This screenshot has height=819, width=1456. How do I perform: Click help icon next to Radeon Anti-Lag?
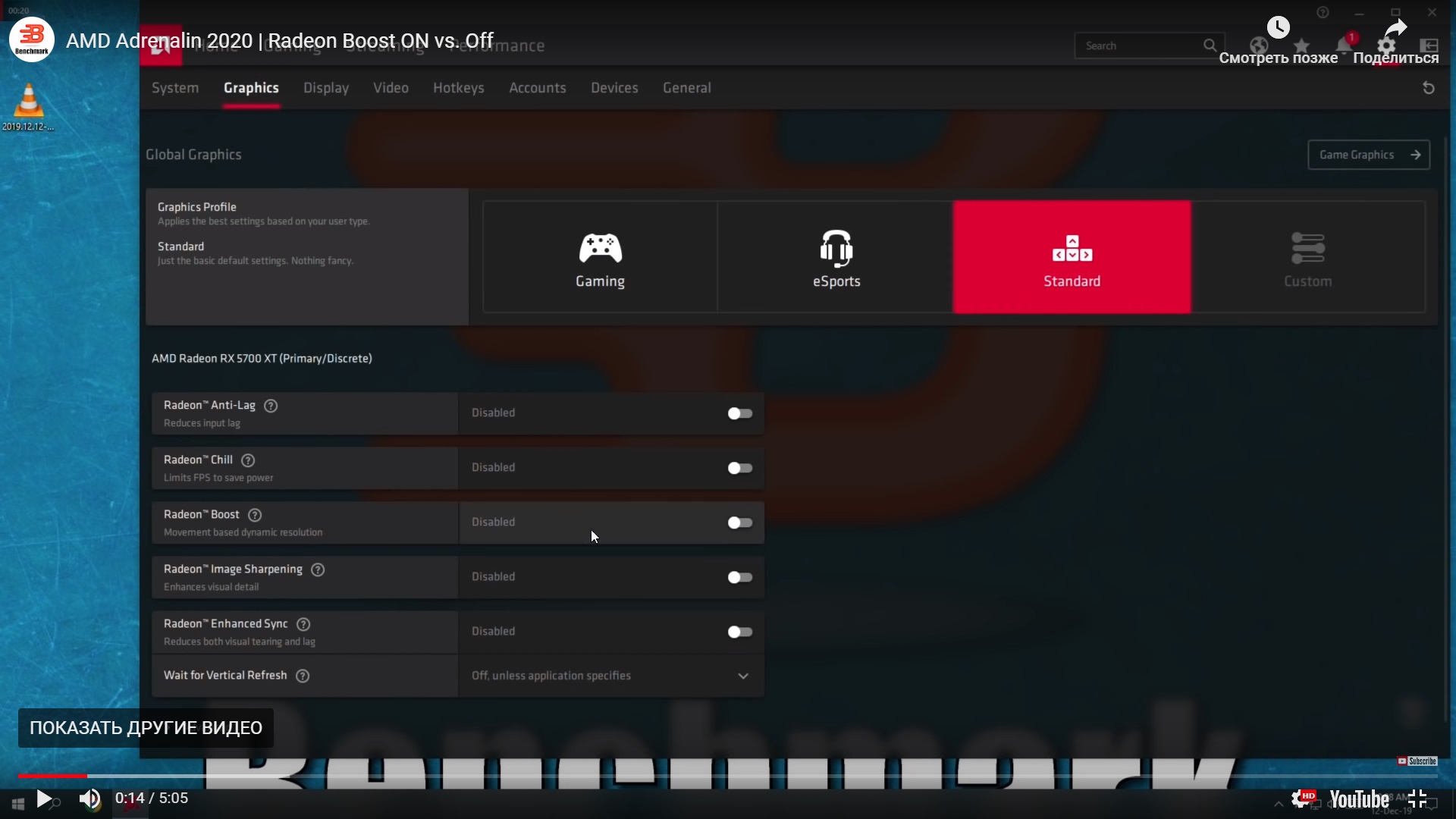click(271, 406)
